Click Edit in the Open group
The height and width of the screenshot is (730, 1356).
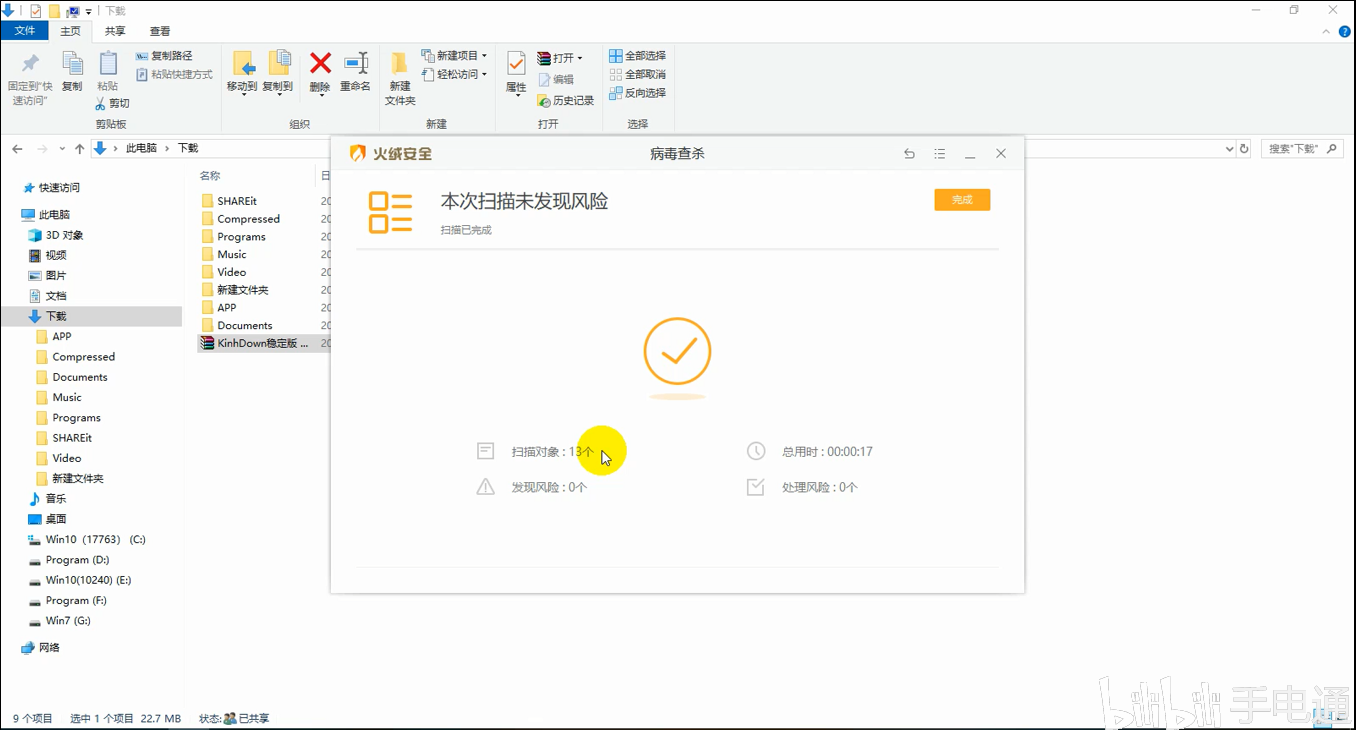556,79
